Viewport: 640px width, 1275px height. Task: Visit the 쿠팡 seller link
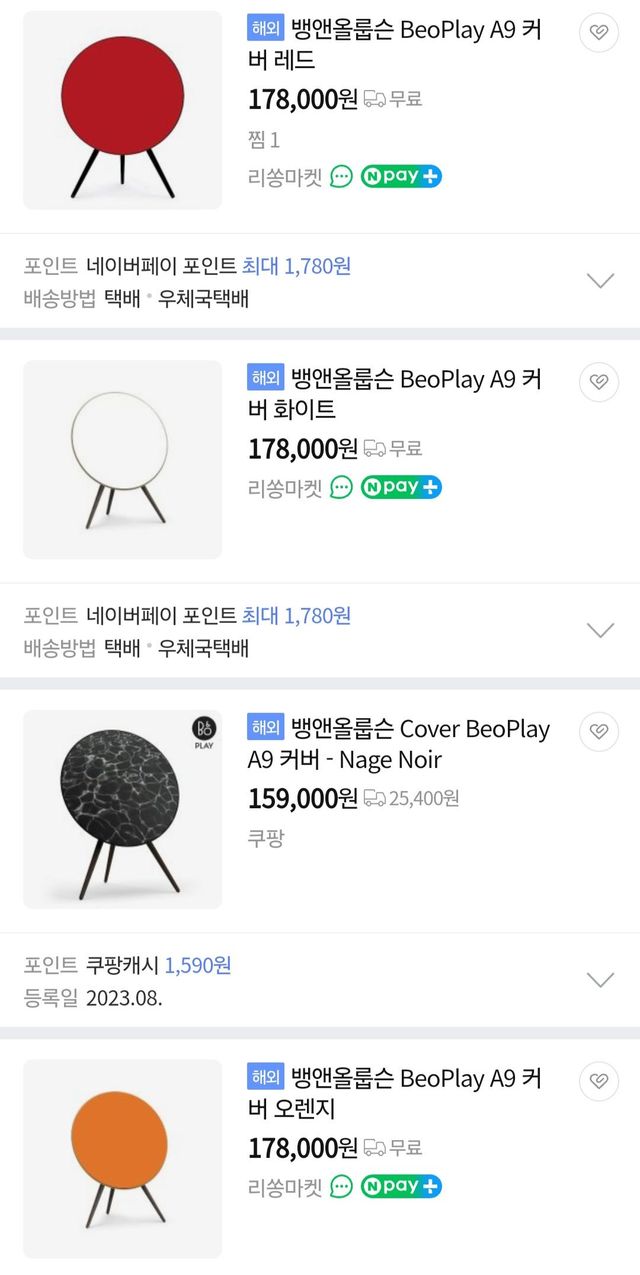[x=266, y=838]
